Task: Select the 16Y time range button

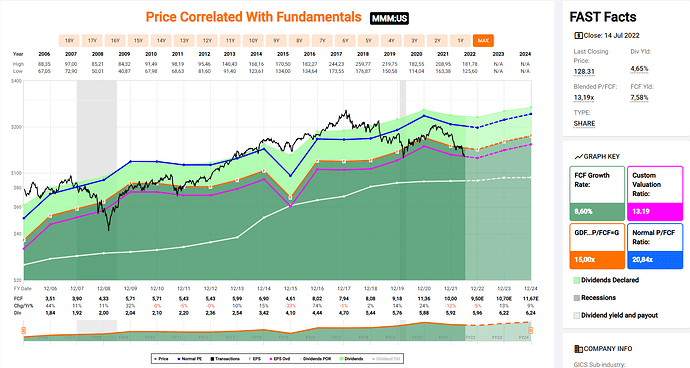Action: [115, 40]
